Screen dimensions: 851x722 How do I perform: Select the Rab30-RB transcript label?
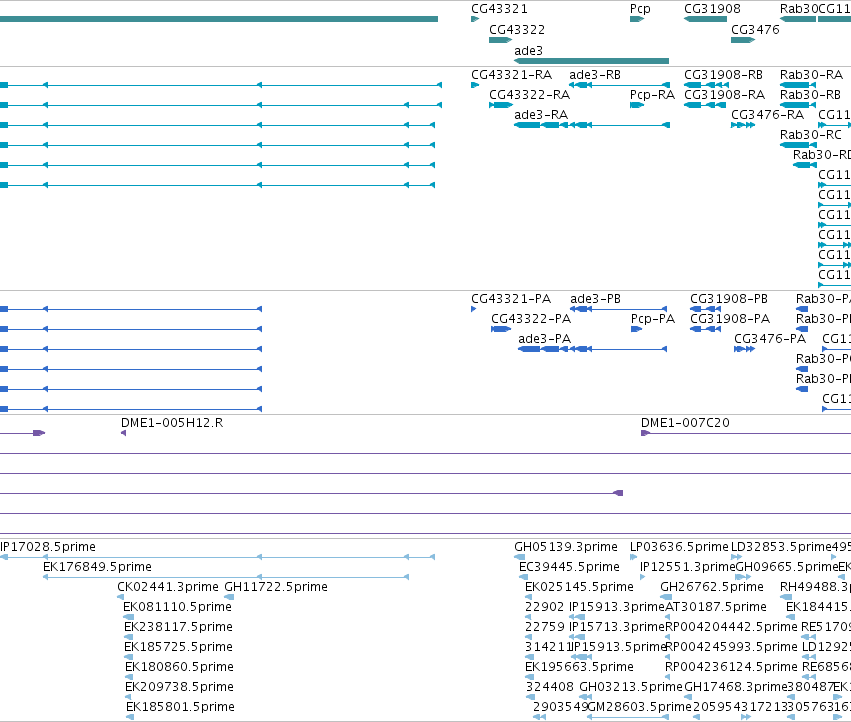810,95
